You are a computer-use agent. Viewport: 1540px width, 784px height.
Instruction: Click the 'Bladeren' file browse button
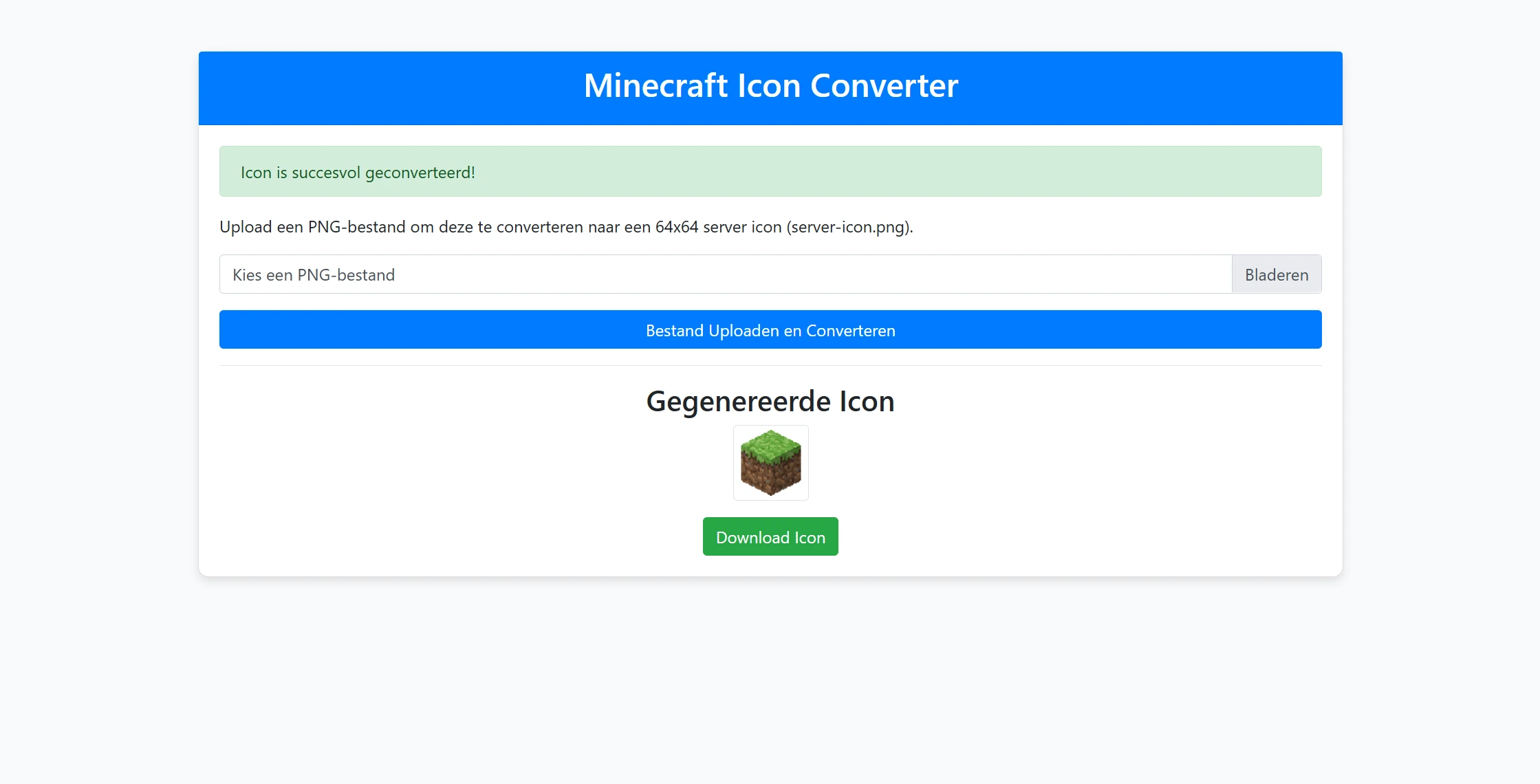tap(1277, 274)
